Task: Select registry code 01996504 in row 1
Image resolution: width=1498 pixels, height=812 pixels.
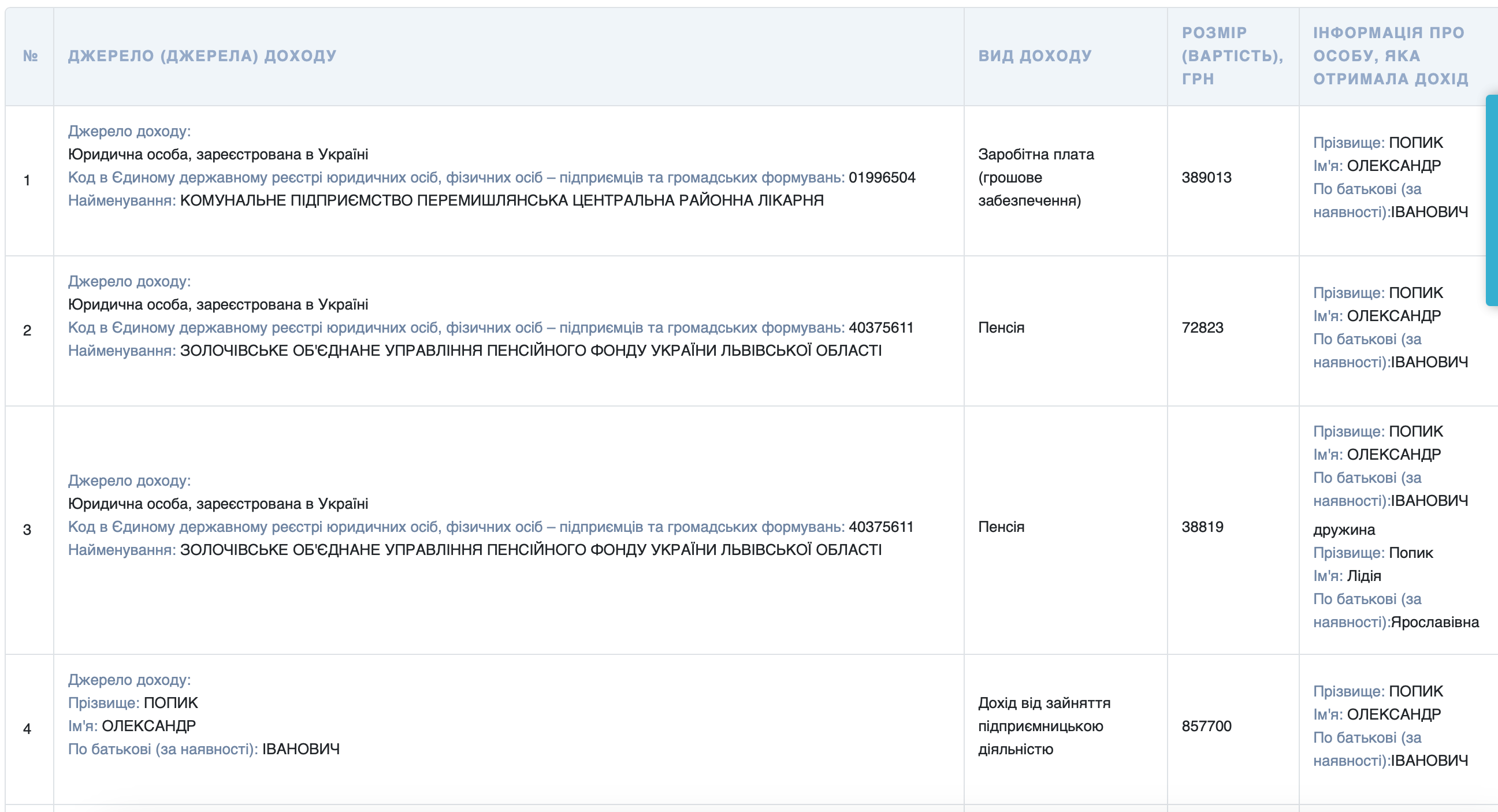Action: 882,177
